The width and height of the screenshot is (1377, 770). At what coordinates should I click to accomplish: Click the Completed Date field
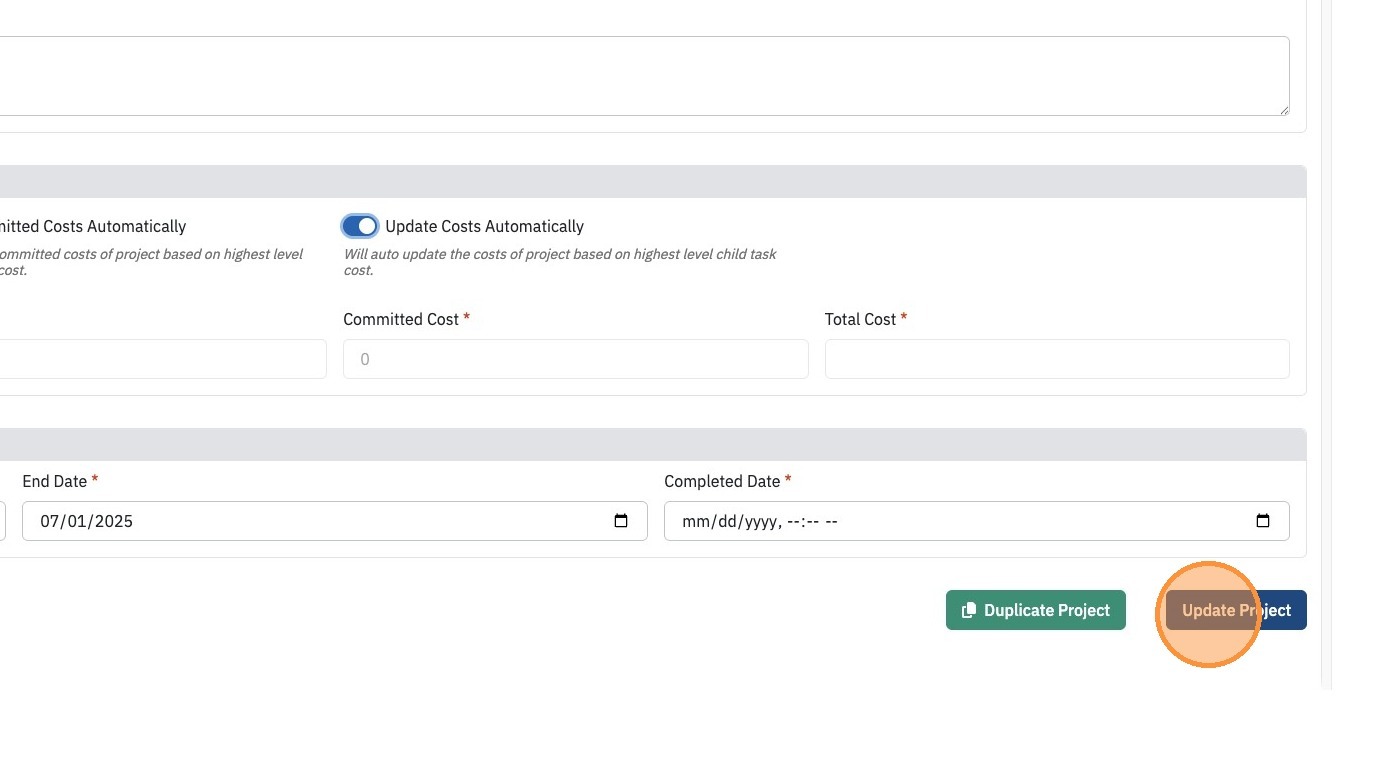[x=977, y=521]
